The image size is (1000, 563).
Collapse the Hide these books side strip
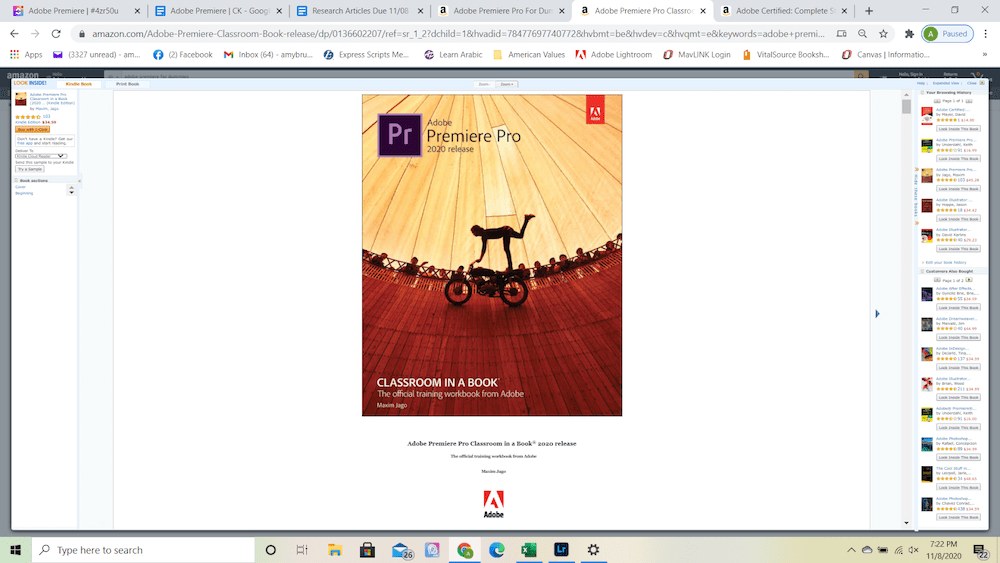[916, 196]
